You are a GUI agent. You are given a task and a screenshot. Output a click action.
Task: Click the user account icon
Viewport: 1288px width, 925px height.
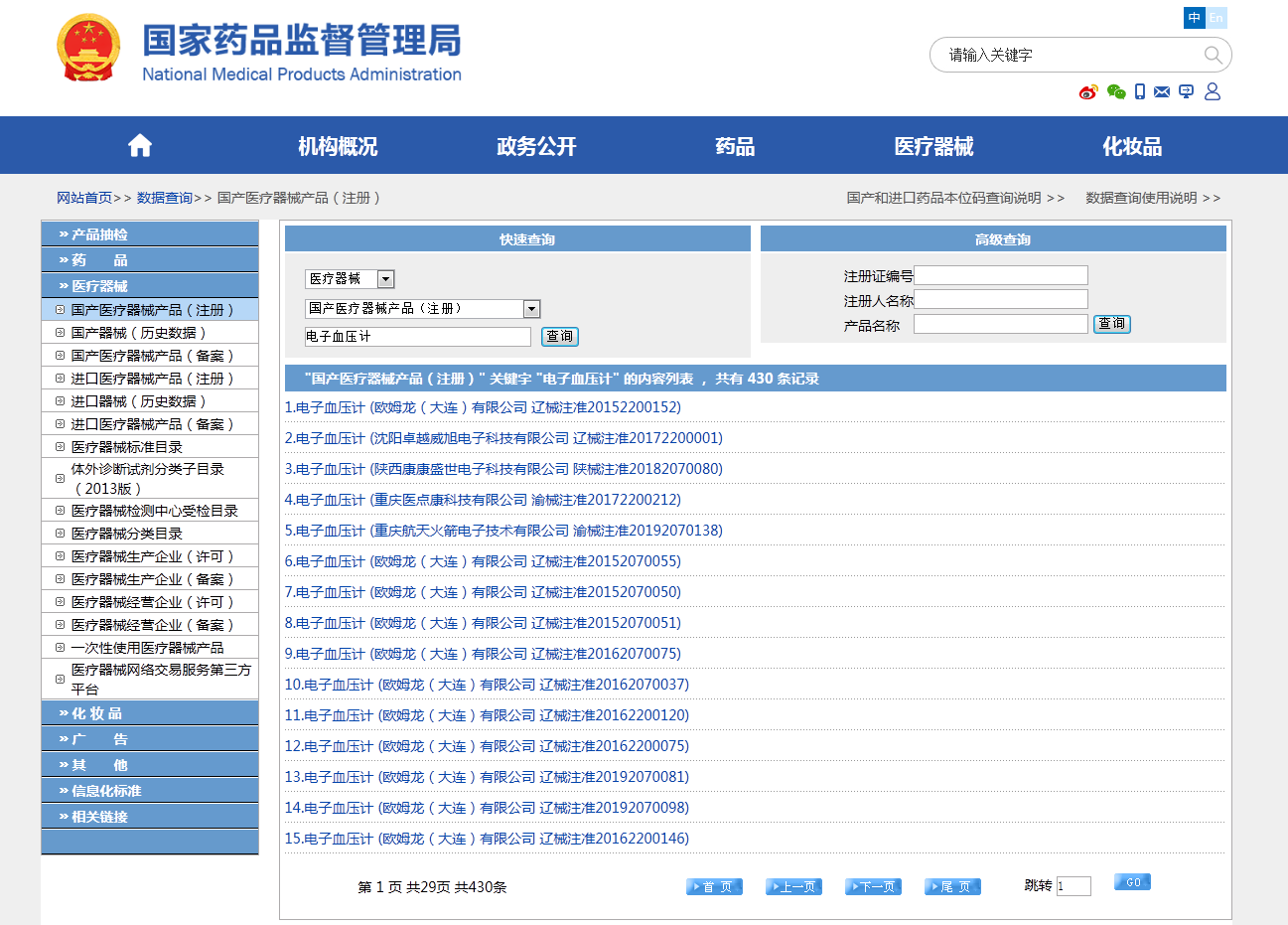pos(1213,91)
